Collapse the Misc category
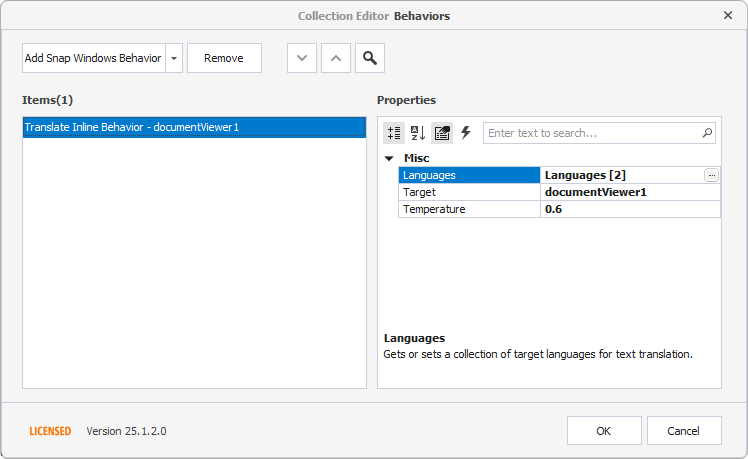 coord(389,158)
